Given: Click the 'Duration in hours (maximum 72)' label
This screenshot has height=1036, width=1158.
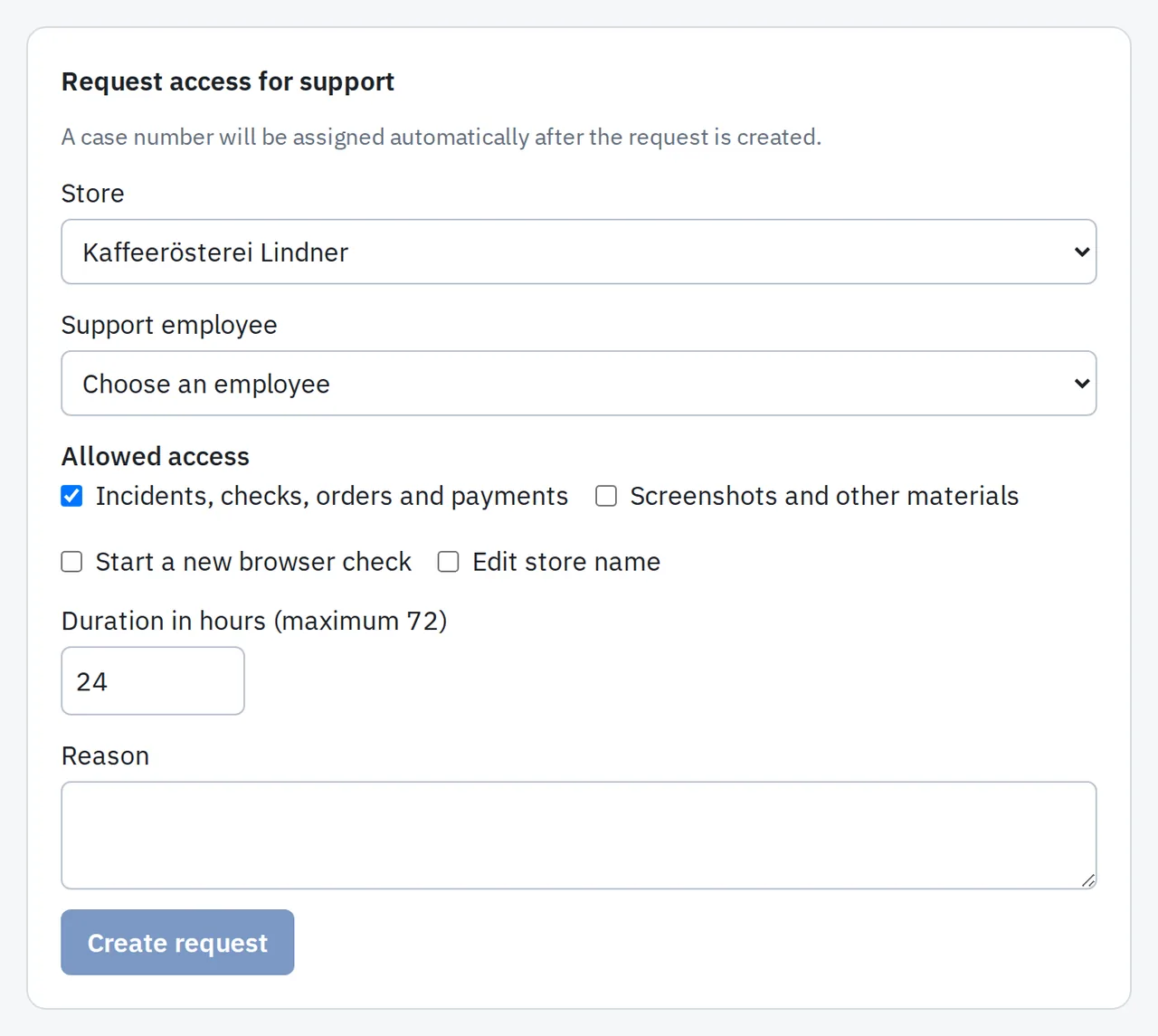Looking at the screenshot, I should [254, 621].
